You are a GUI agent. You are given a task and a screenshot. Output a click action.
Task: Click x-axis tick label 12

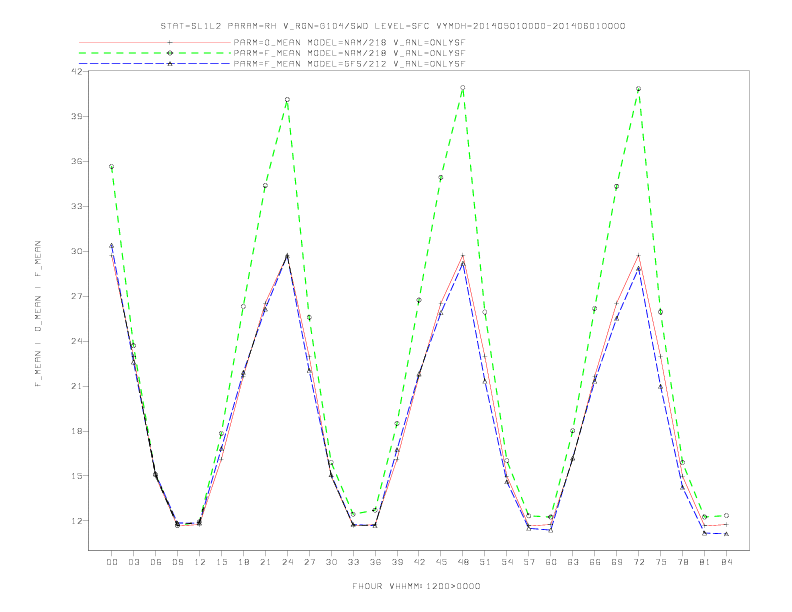click(x=200, y=562)
